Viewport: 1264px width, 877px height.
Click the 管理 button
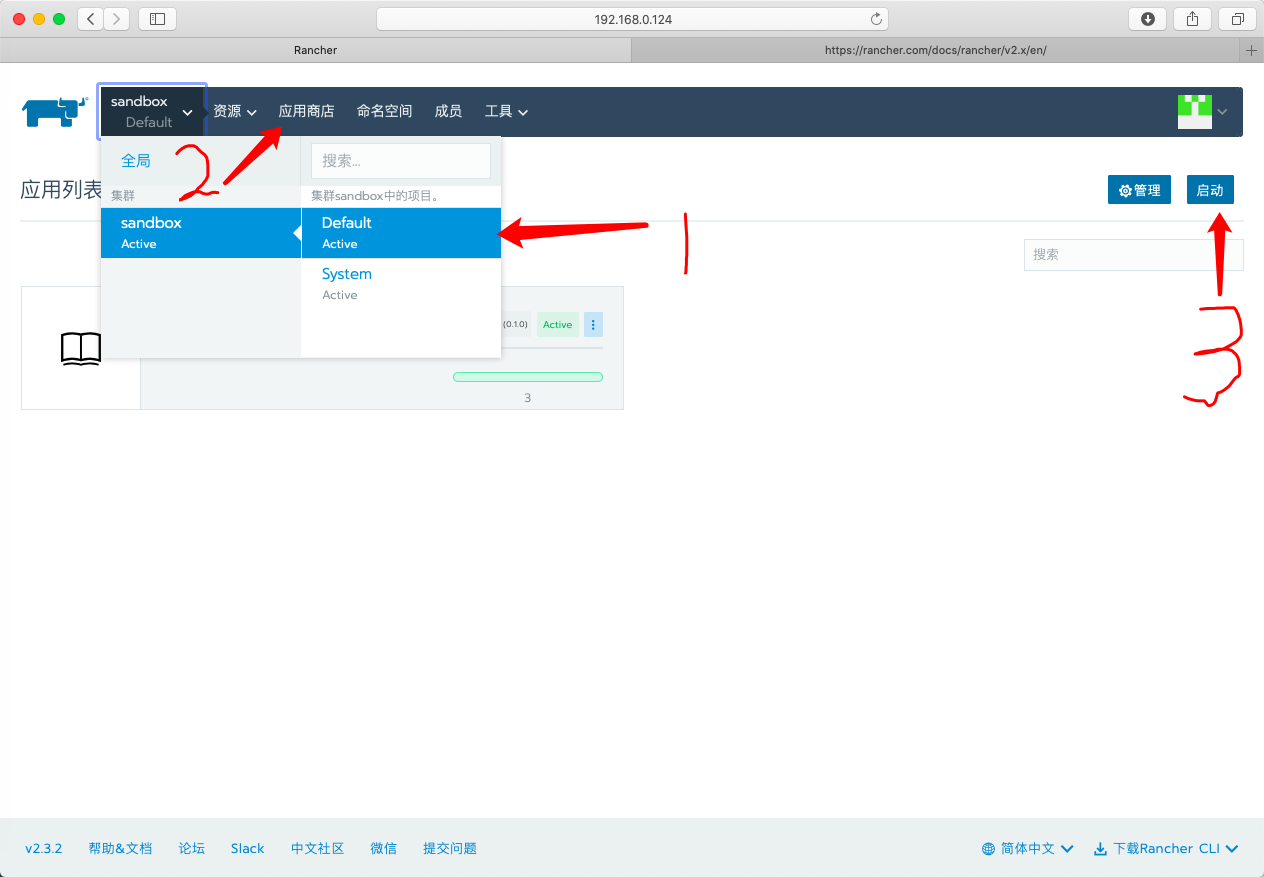tap(1139, 190)
